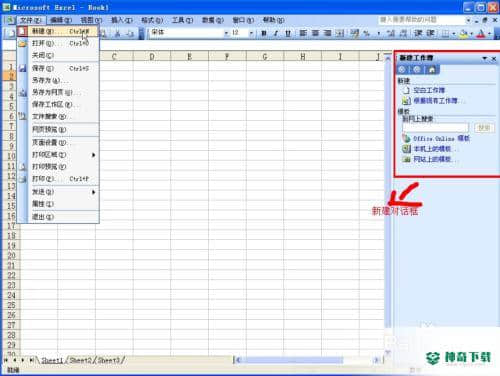
Task: Click the increase indent icon
Action: point(430,33)
